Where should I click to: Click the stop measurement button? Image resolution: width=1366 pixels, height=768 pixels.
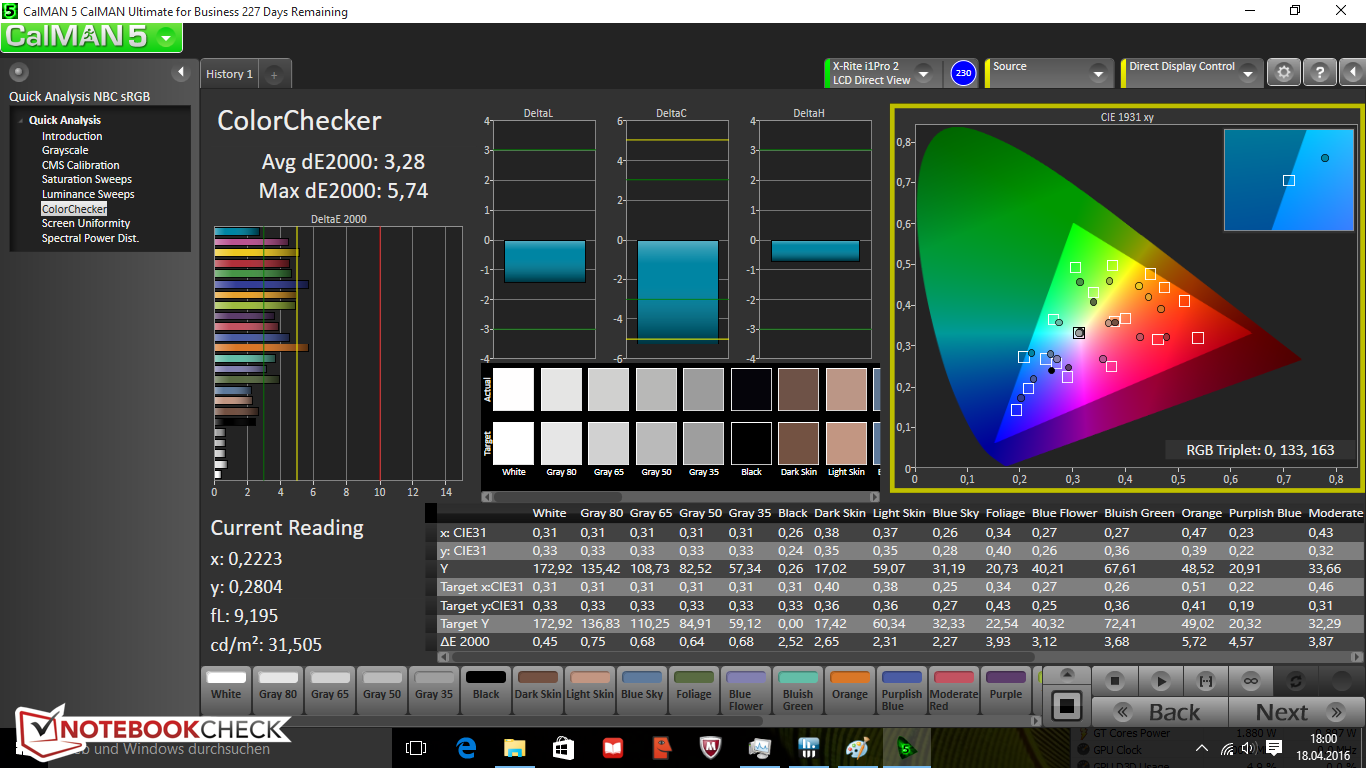(1113, 681)
